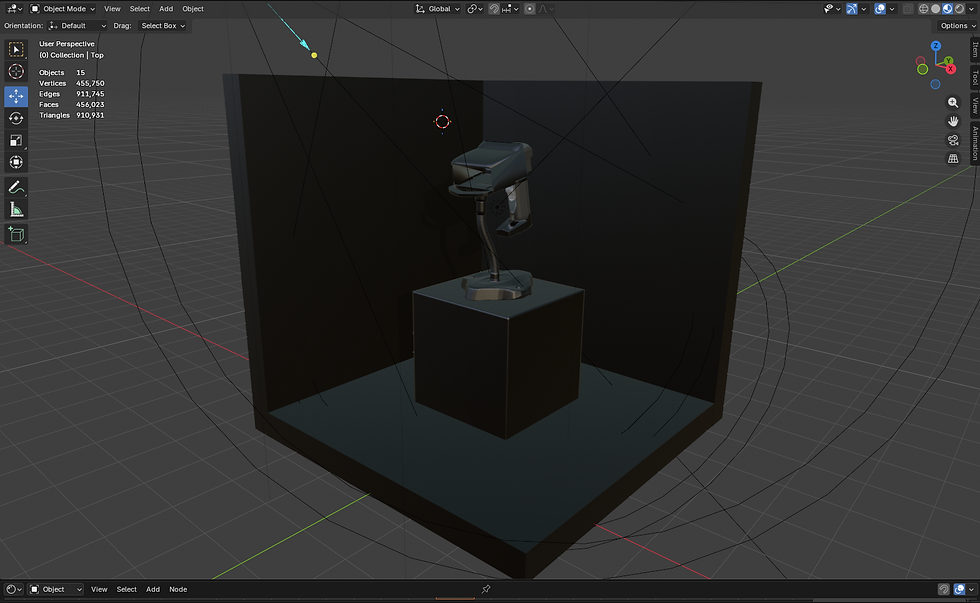Click the yellow light object origin dot

(314, 55)
